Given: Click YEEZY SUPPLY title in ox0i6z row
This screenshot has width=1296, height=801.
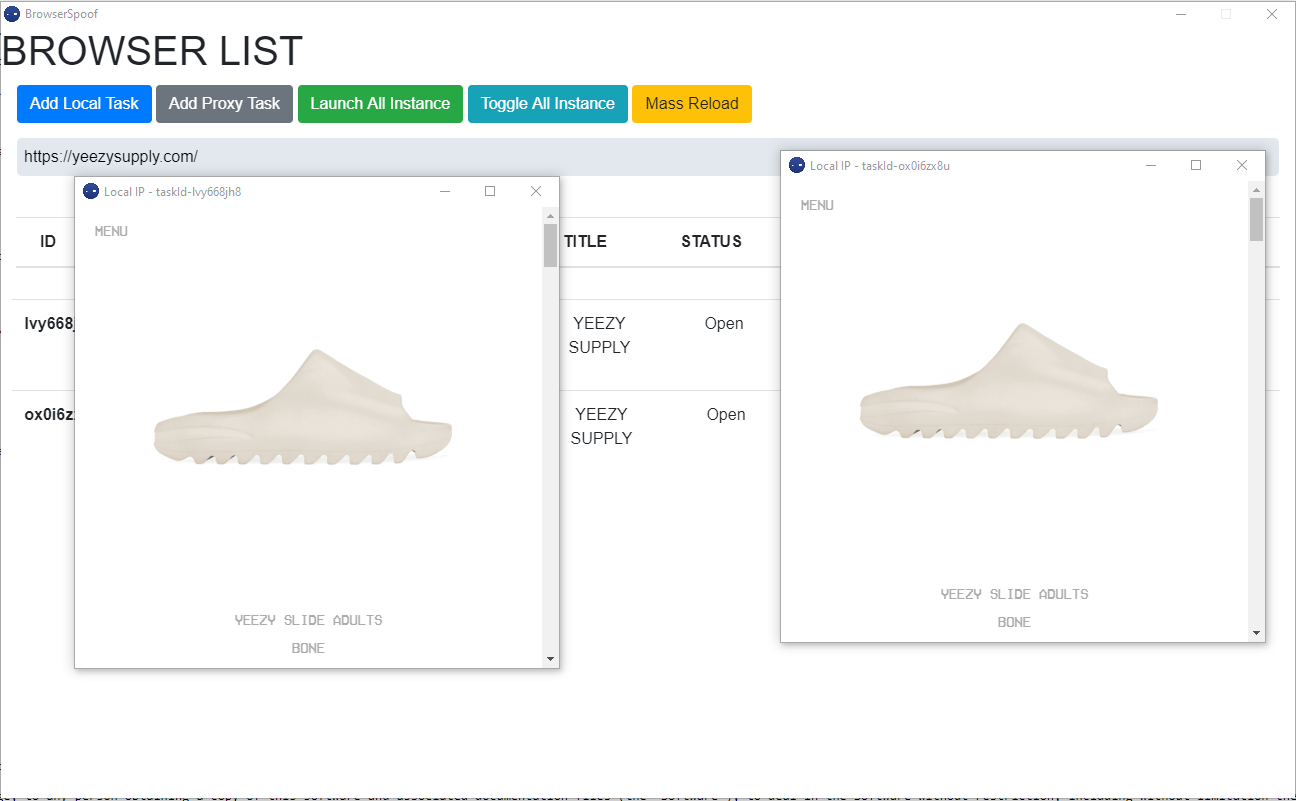Looking at the screenshot, I should [x=600, y=426].
